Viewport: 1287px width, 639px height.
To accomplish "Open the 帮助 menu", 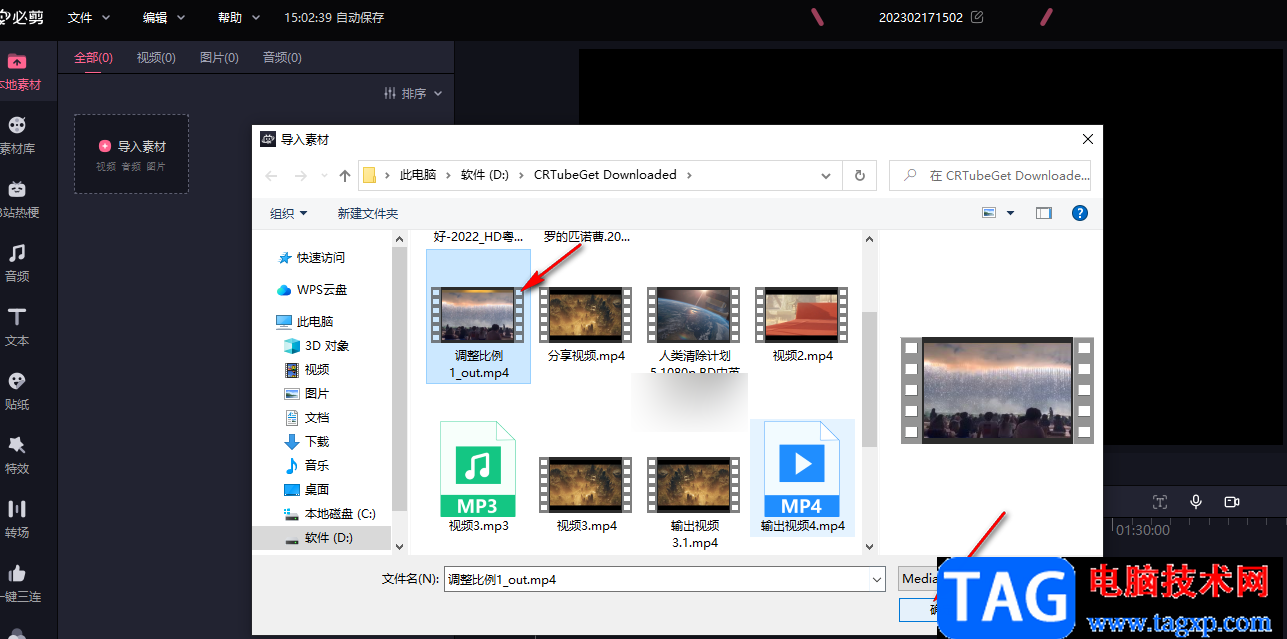I will pos(239,18).
